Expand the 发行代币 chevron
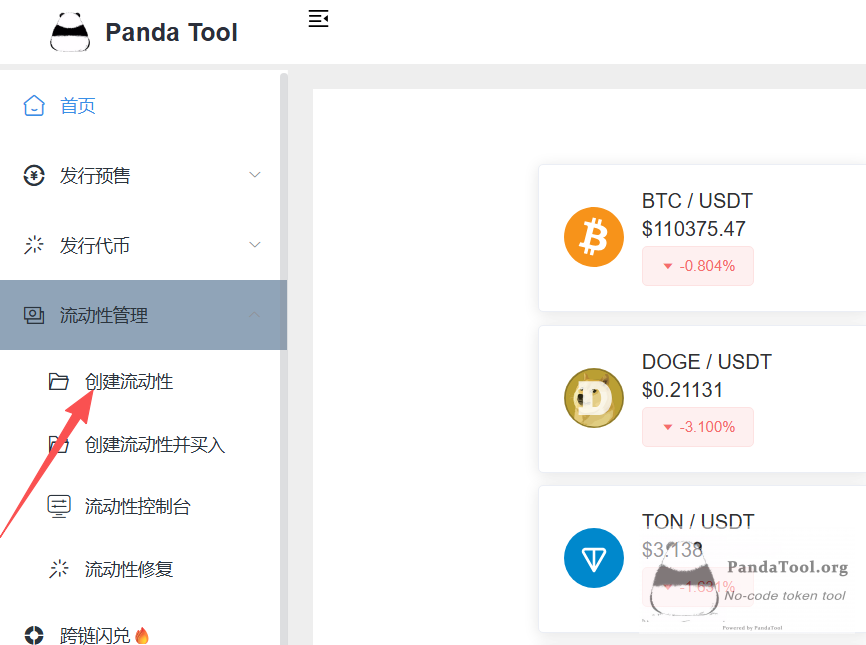 [x=255, y=245]
